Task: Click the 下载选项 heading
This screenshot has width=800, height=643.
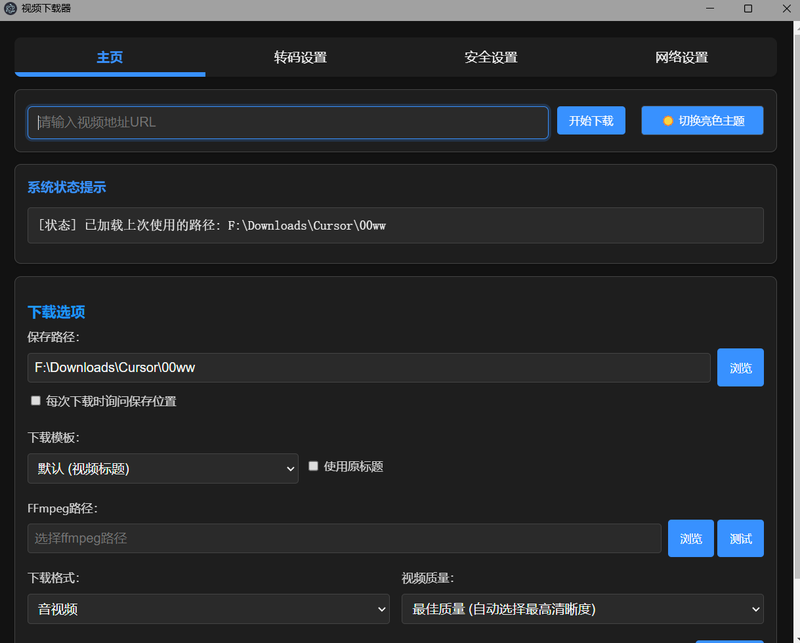Action: pyautogui.click(x=56, y=312)
